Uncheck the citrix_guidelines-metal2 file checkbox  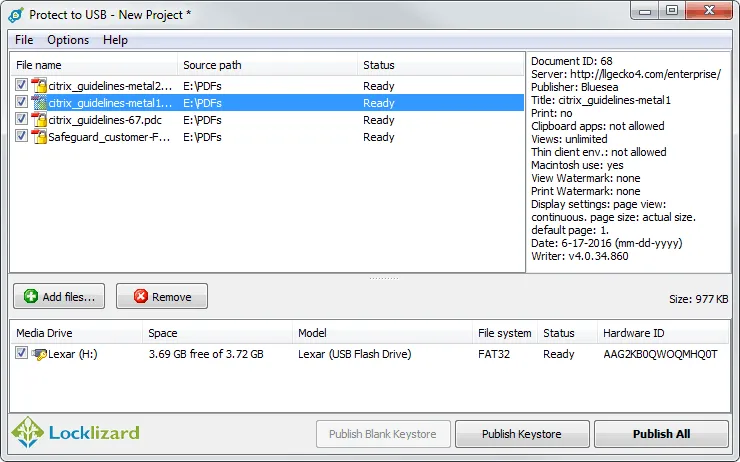(x=21, y=85)
